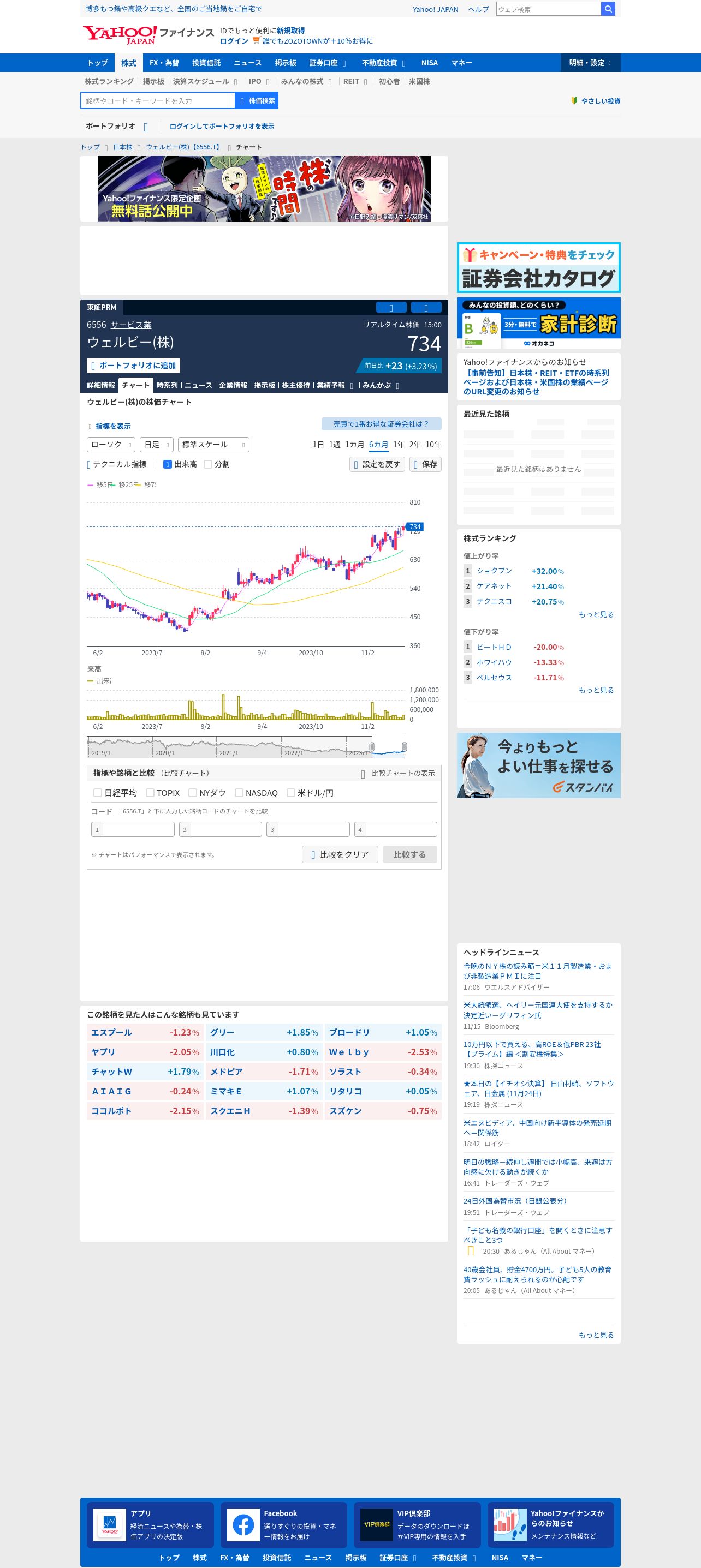
Task: Click the 株価検索 search button
Action: (257, 100)
